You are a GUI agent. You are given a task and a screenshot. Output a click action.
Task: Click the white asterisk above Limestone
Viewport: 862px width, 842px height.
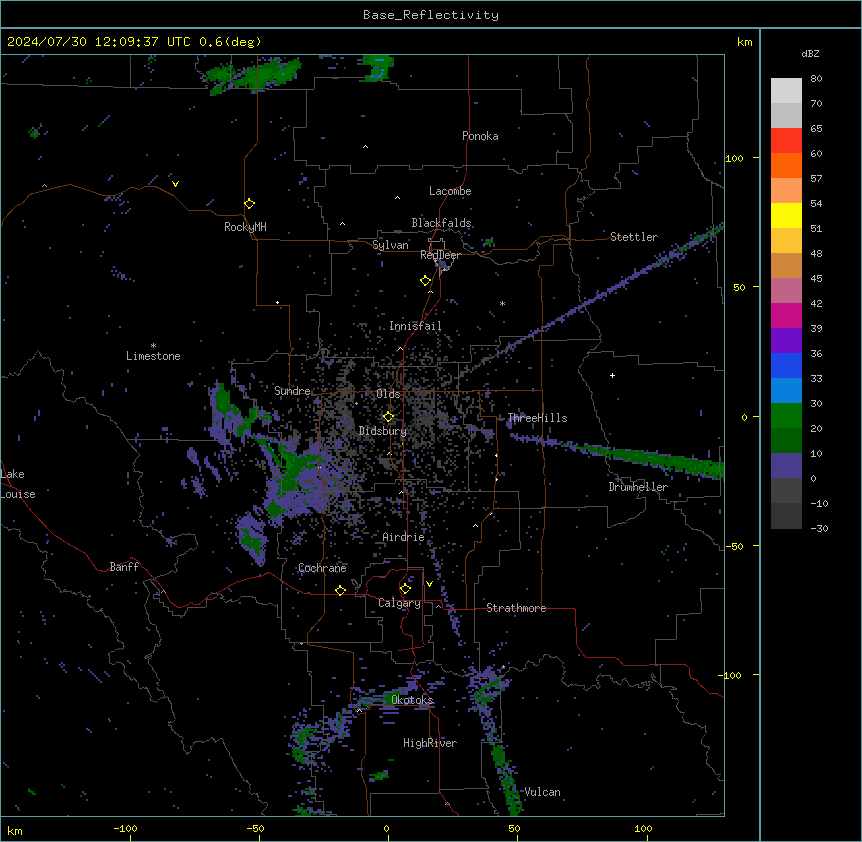click(153, 346)
